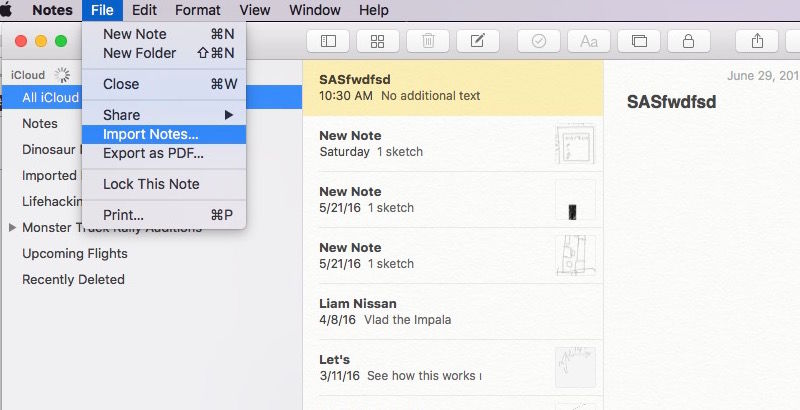The height and width of the screenshot is (410, 800).
Task: Click sketch thumbnail of Saturday note
Action: [576, 144]
